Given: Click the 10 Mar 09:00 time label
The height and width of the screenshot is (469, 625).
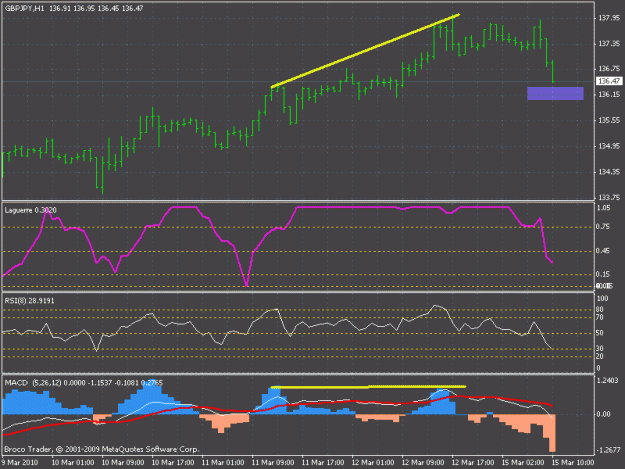Looking at the screenshot, I should 123,463.
